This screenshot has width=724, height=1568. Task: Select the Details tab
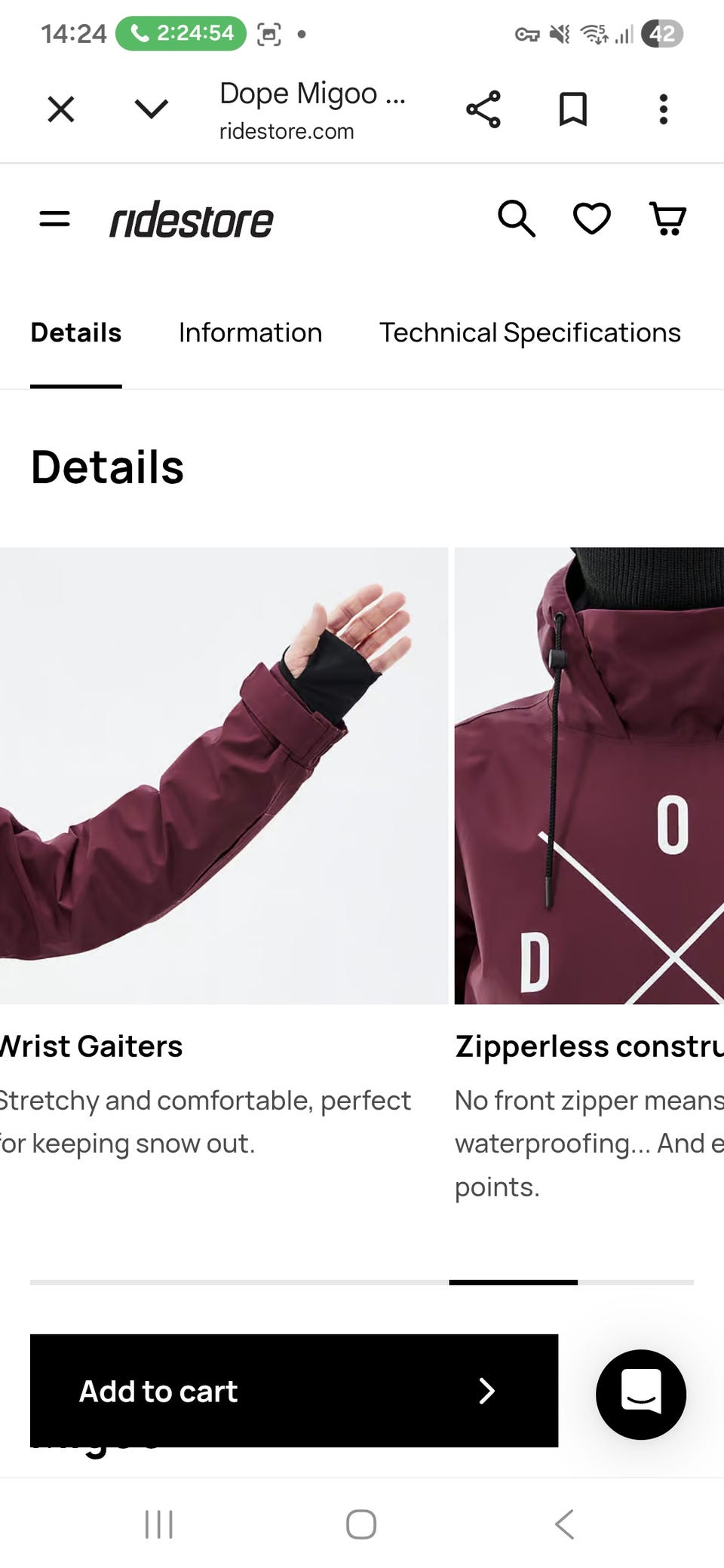pos(76,332)
